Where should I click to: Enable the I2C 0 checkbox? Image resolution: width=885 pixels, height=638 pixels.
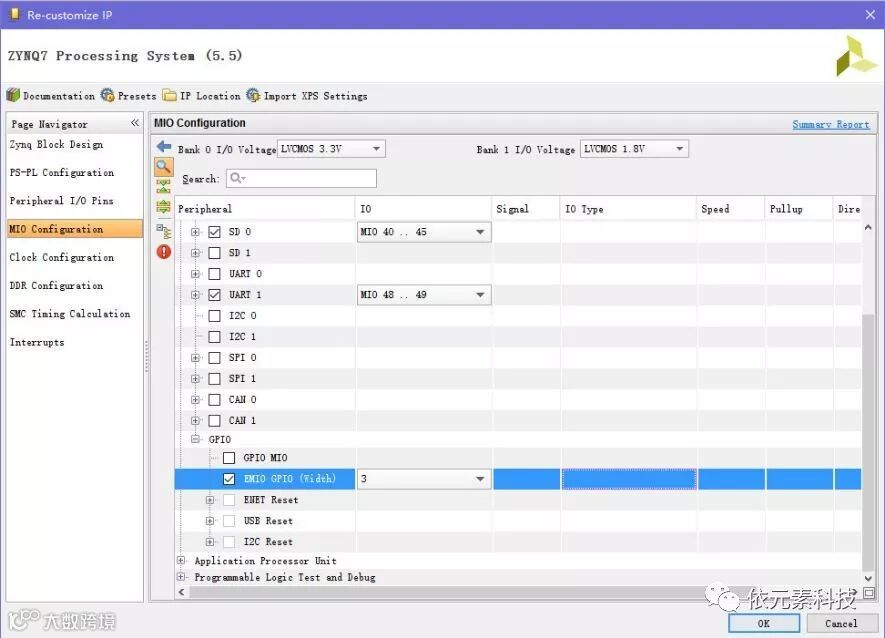coord(214,316)
